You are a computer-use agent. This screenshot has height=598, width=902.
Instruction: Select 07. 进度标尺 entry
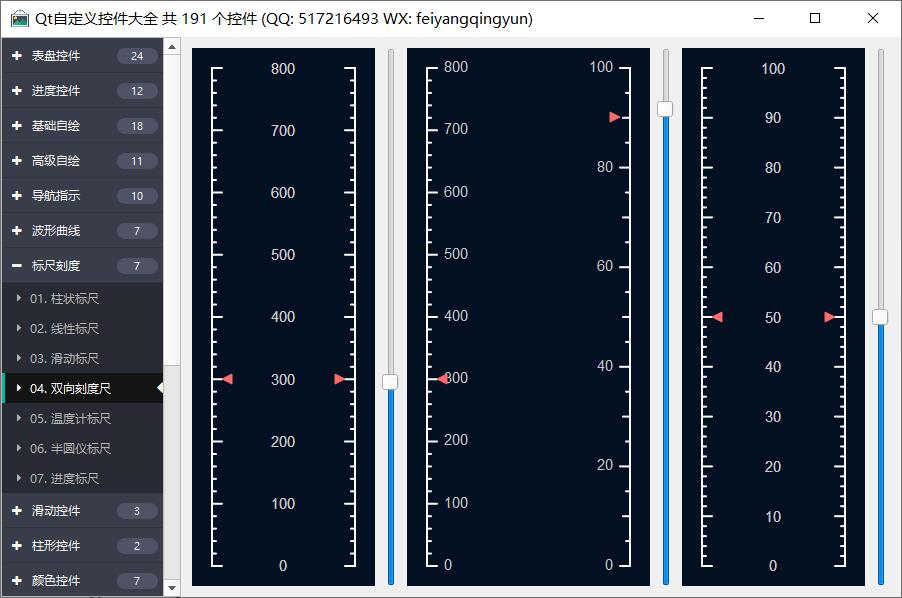[64, 479]
